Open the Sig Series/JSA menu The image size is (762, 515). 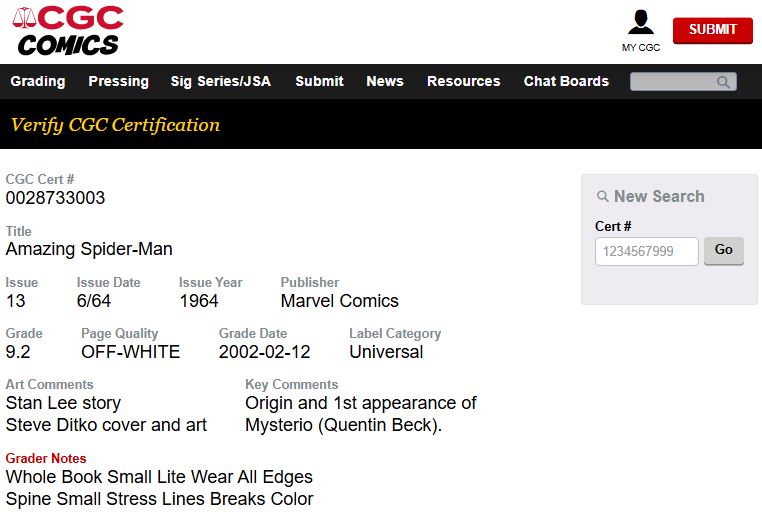coord(221,81)
